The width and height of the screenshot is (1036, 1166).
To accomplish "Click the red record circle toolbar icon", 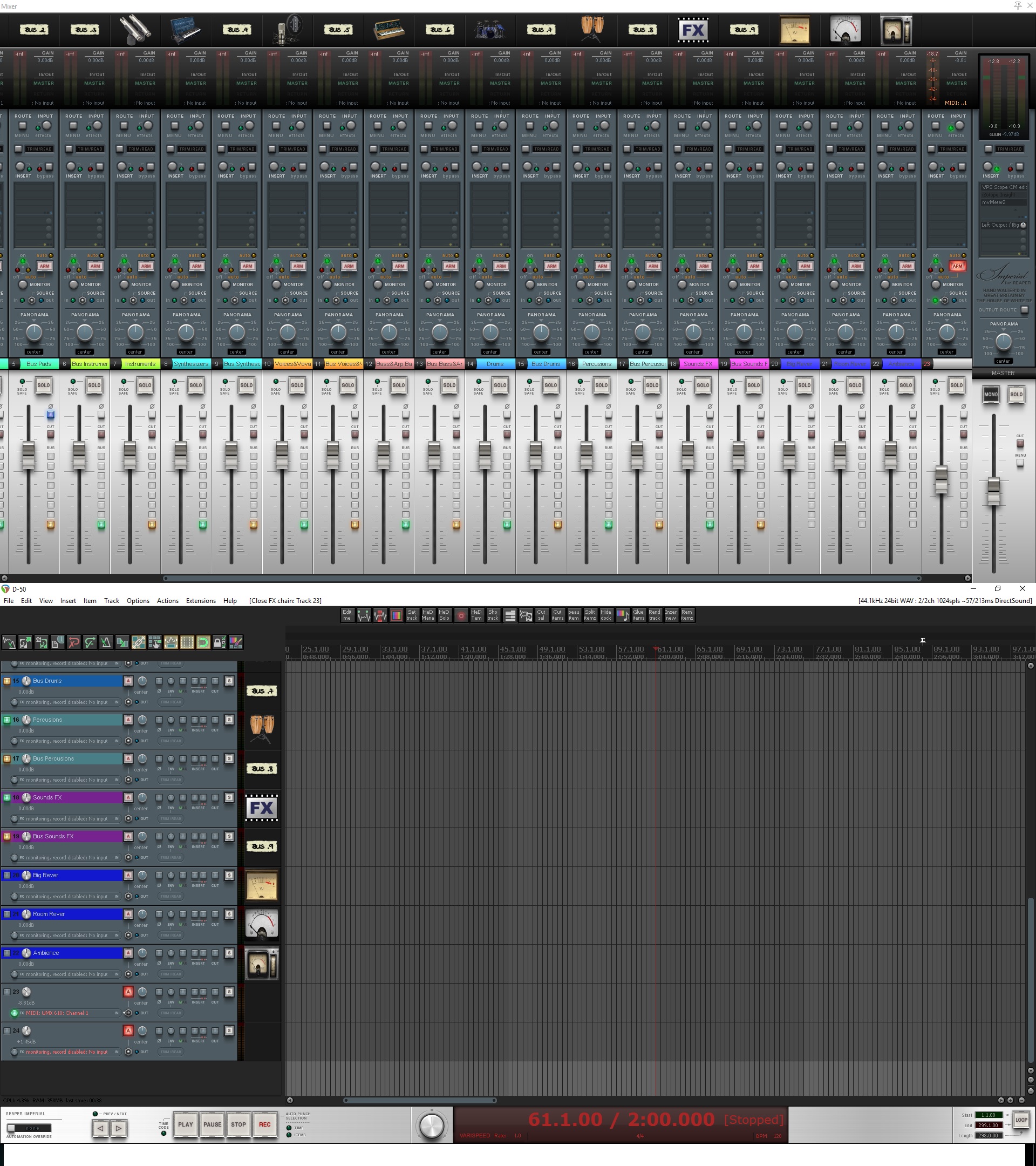I will pyautogui.click(x=461, y=615).
